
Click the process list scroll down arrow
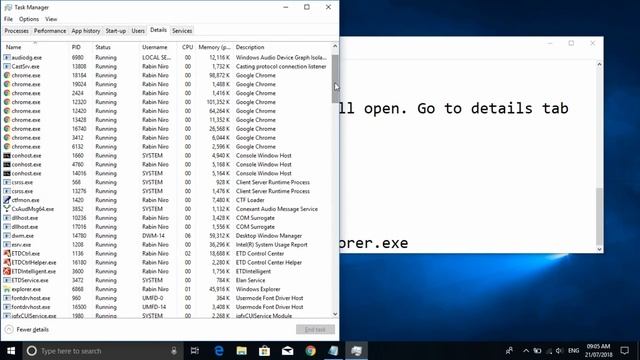point(335,314)
